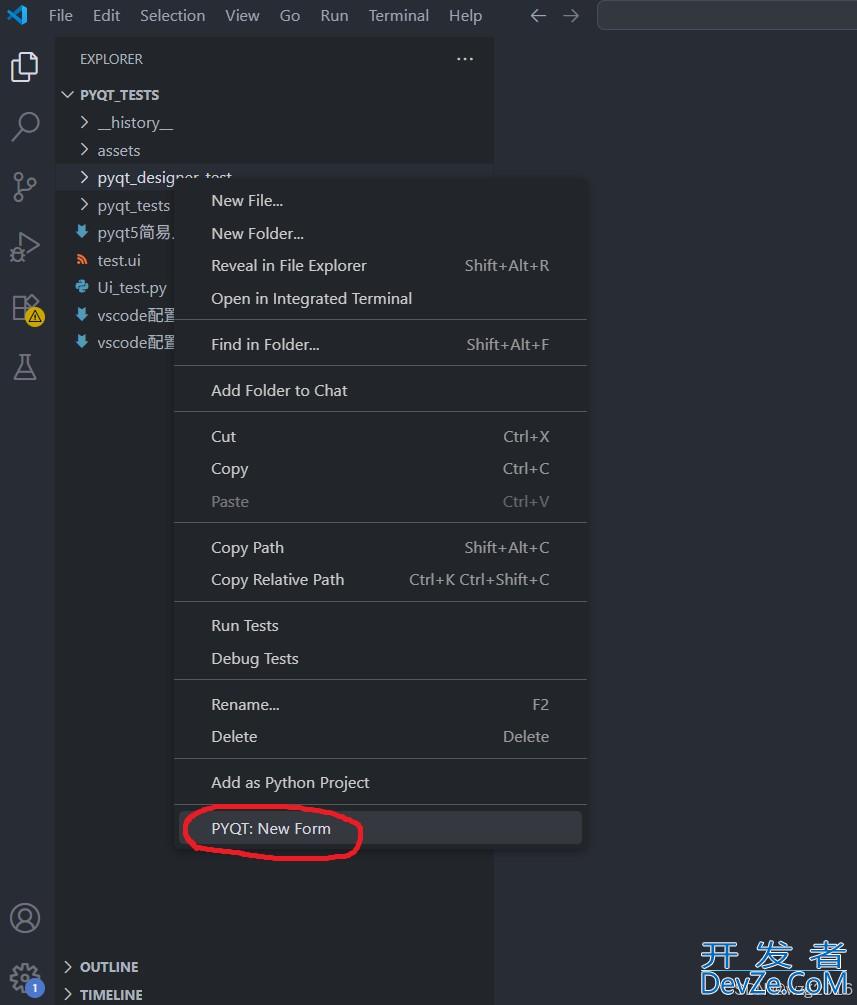Open the Search view icon
The width and height of the screenshot is (857, 1005).
point(25,126)
